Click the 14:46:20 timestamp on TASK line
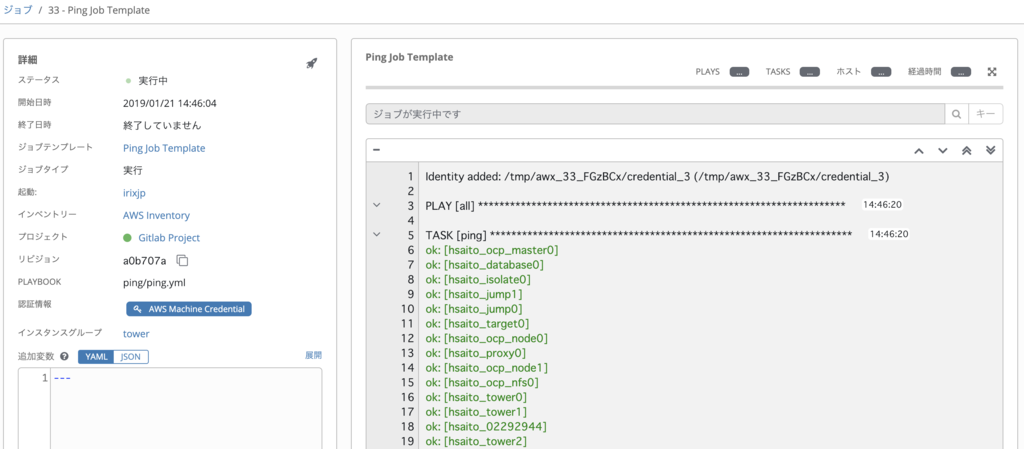Image resolution: width=1024 pixels, height=449 pixels. pos(889,234)
